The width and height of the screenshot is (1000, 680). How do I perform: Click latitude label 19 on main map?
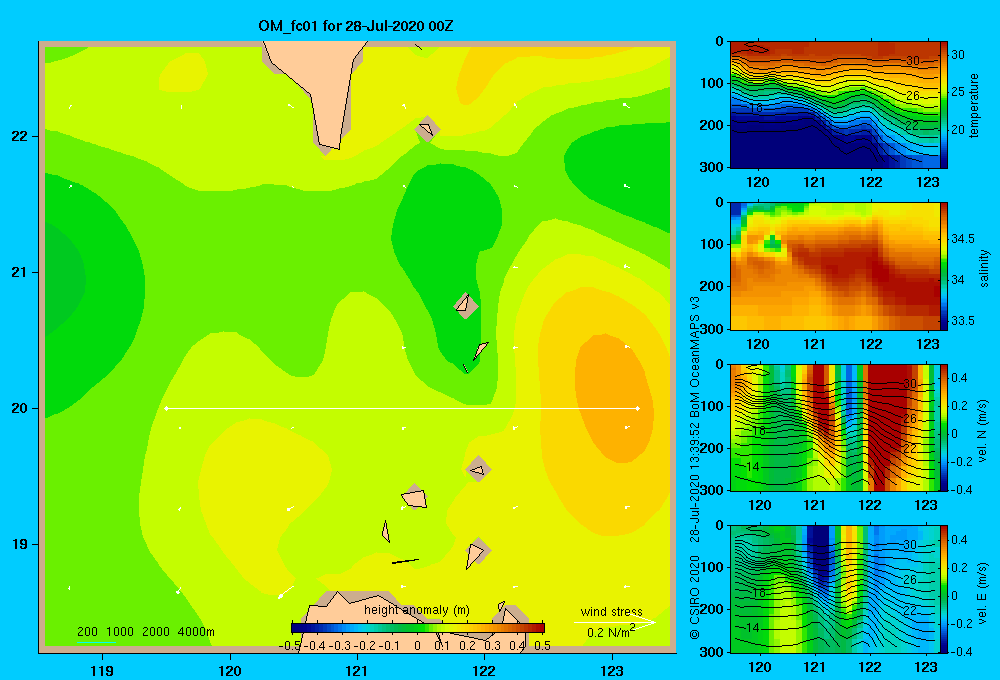[x=19, y=544]
